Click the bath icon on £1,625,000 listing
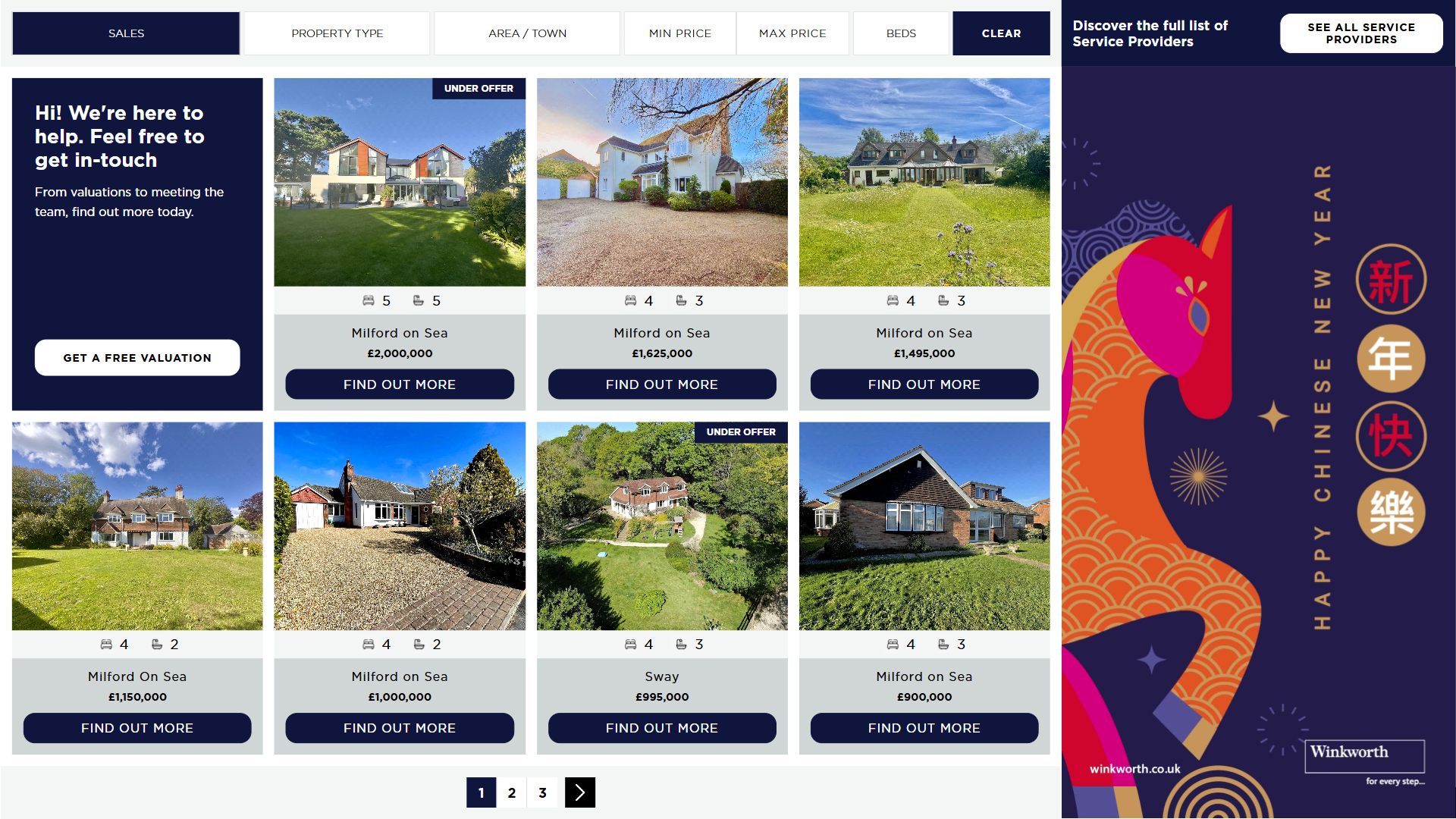Image resolution: width=1456 pixels, height=819 pixels. (681, 301)
